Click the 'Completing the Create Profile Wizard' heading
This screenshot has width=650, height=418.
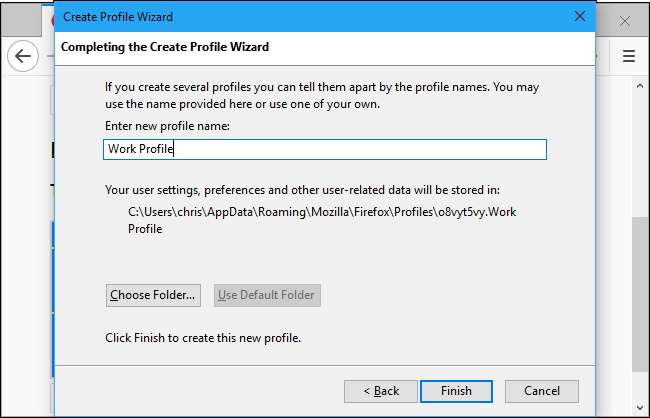pos(165,47)
